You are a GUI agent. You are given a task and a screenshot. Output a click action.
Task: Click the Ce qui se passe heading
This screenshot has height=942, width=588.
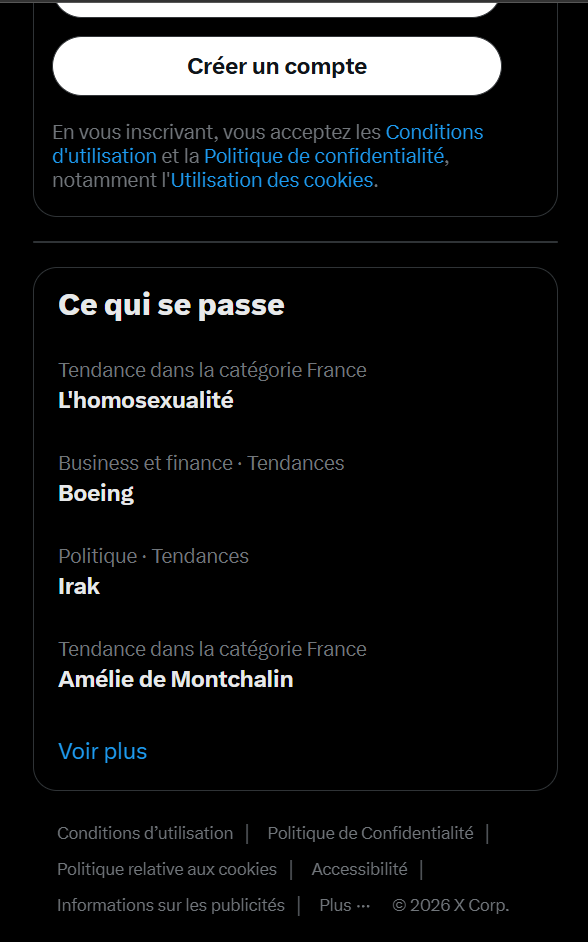pyautogui.click(x=171, y=305)
